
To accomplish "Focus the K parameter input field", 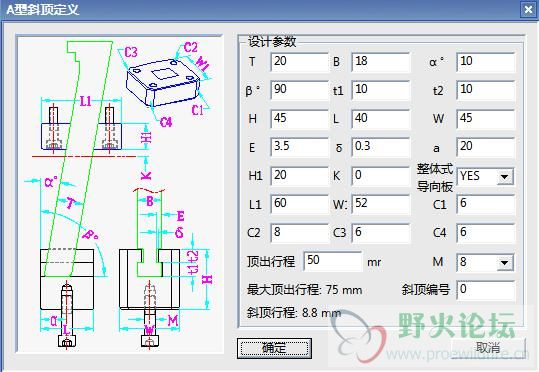I will tap(381, 176).
